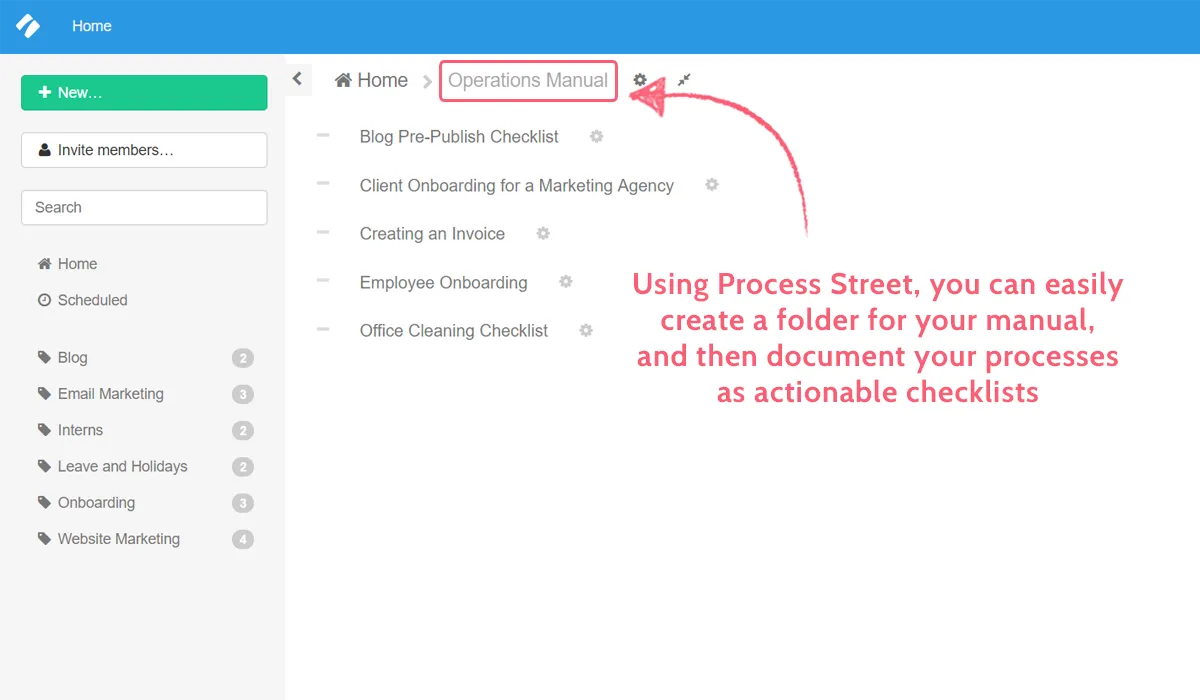Select the Email Marketing tag
1200x700 pixels.
tap(101, 394)
